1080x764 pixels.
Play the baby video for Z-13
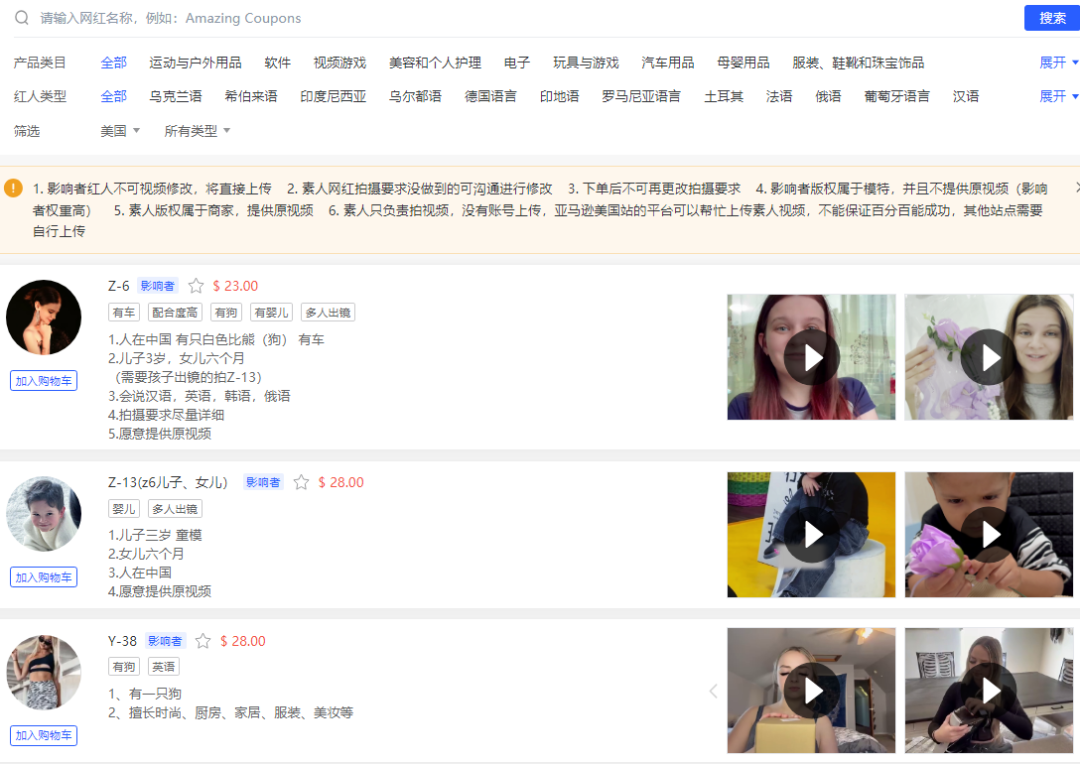pos(988,534)
